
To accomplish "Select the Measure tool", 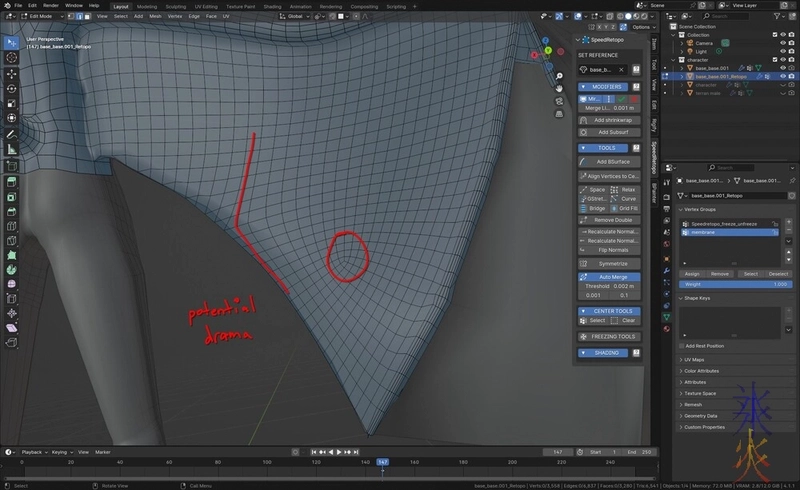I will (x=11, y=149).
